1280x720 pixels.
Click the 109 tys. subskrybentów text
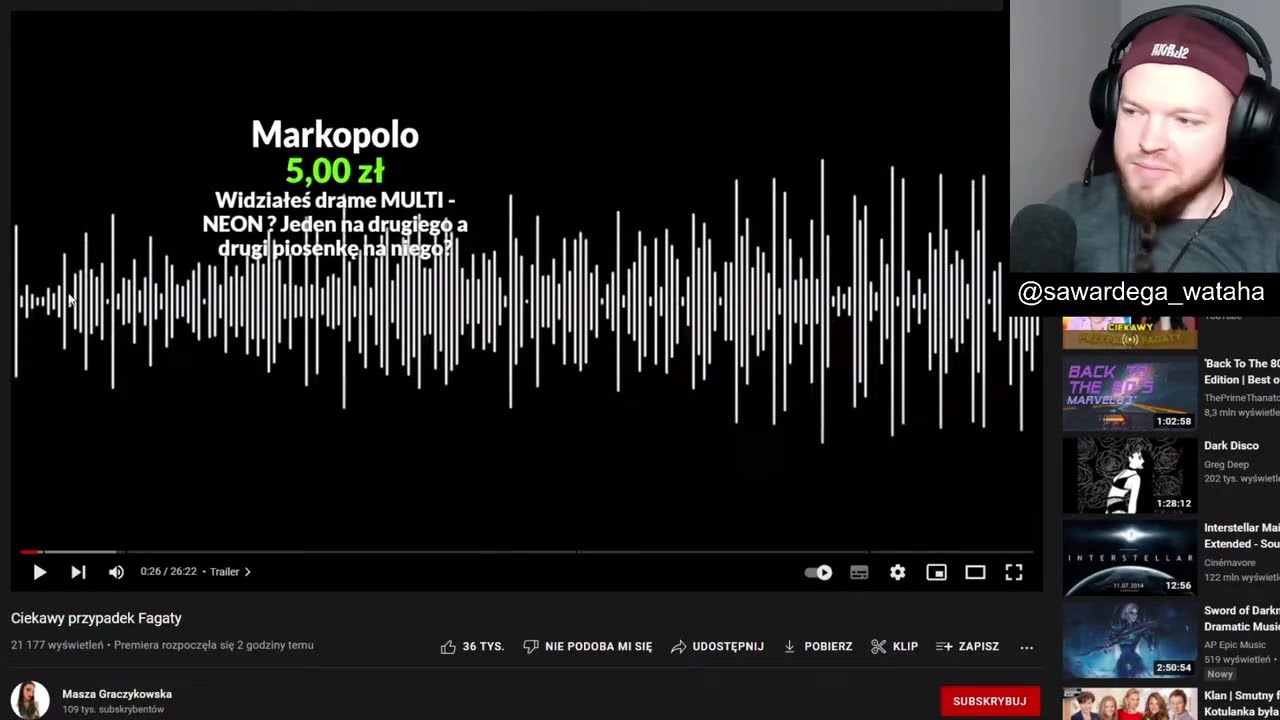pyautogui.click(x=113, y=709)
